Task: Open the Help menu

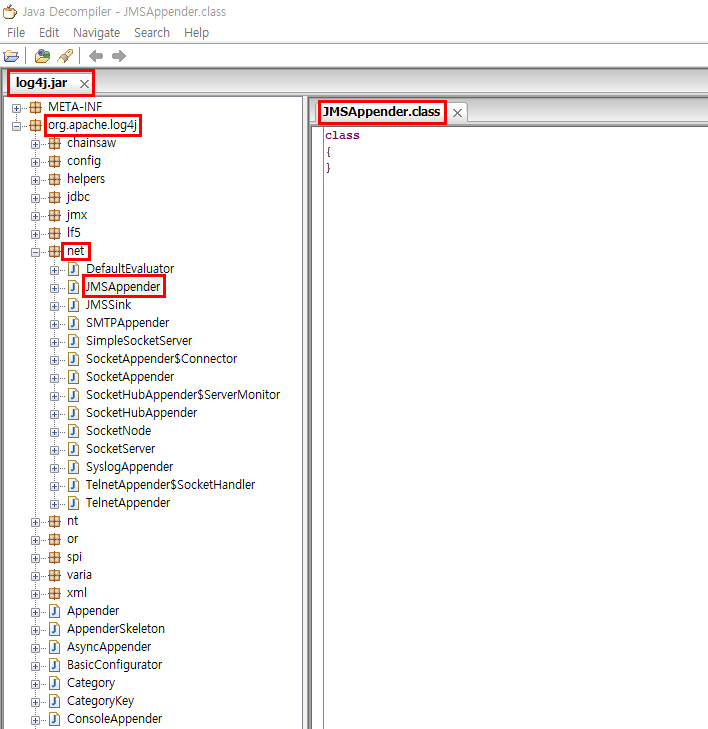Action: (x=197, y=33)
